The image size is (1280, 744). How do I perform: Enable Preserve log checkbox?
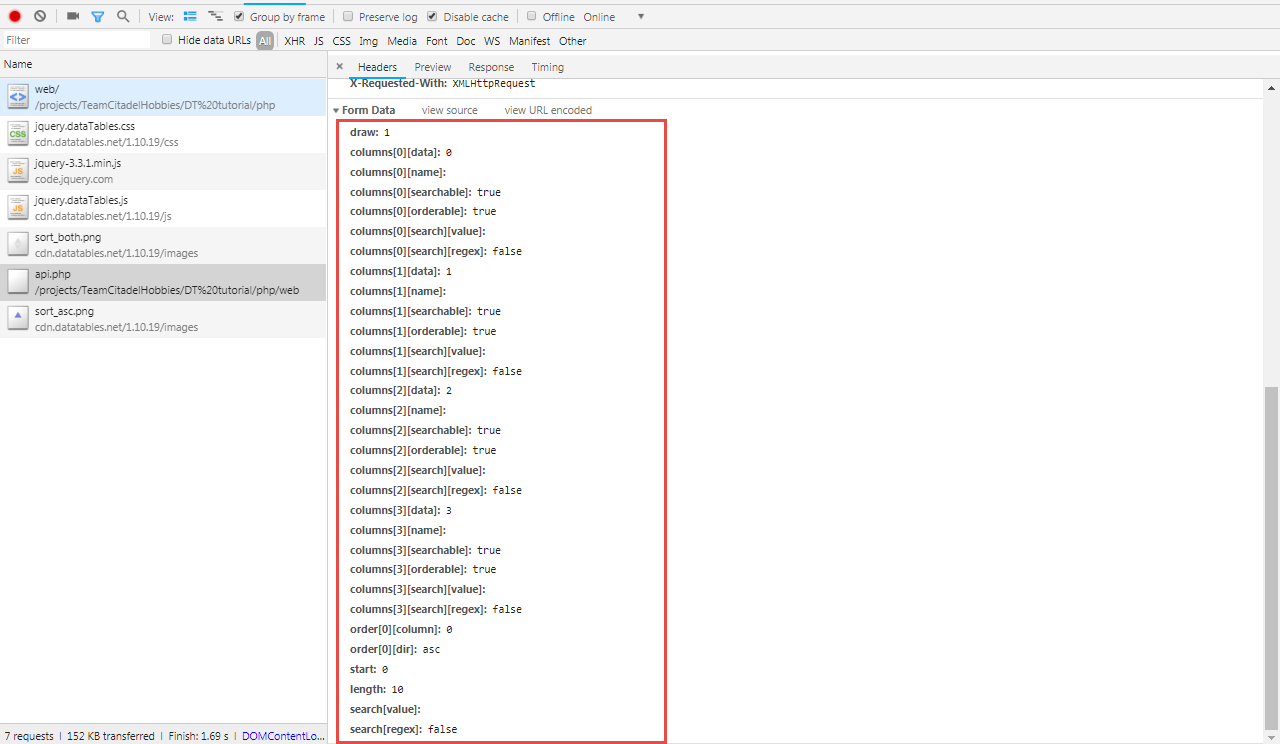(x=348, y=16)
